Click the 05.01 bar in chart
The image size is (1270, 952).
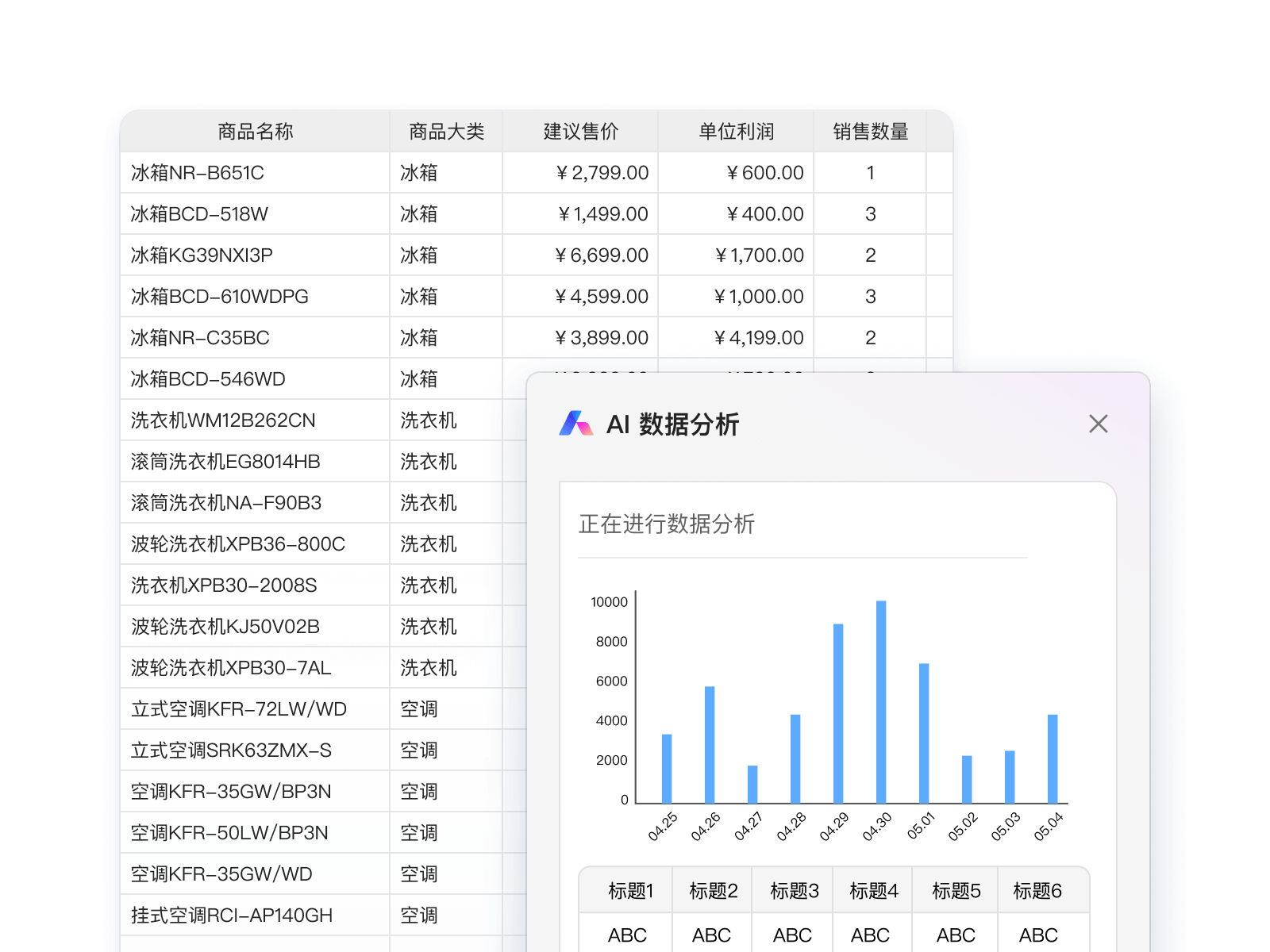924,734
